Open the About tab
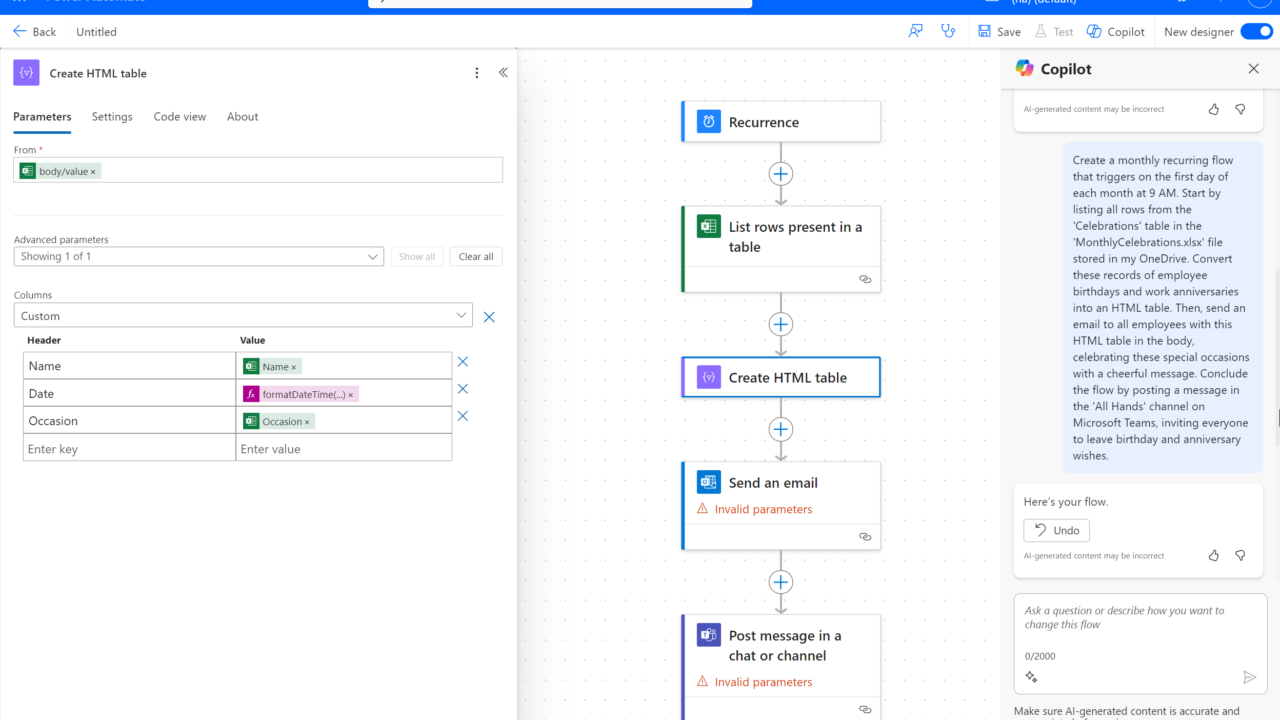The image size is (1280, 720). click(x=243, y=117)
